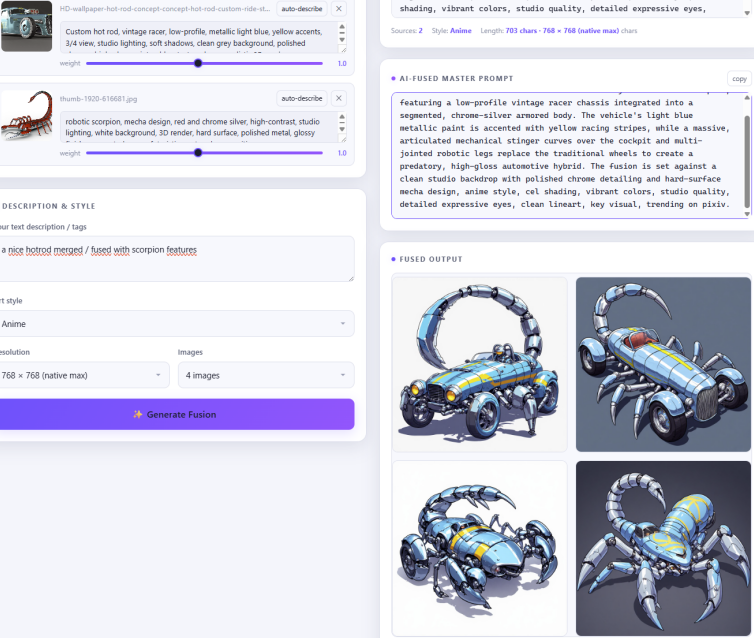Screen dimensions: 754x638
Task: Click the Fused Output section heading
Action: (x=430, y=259)
